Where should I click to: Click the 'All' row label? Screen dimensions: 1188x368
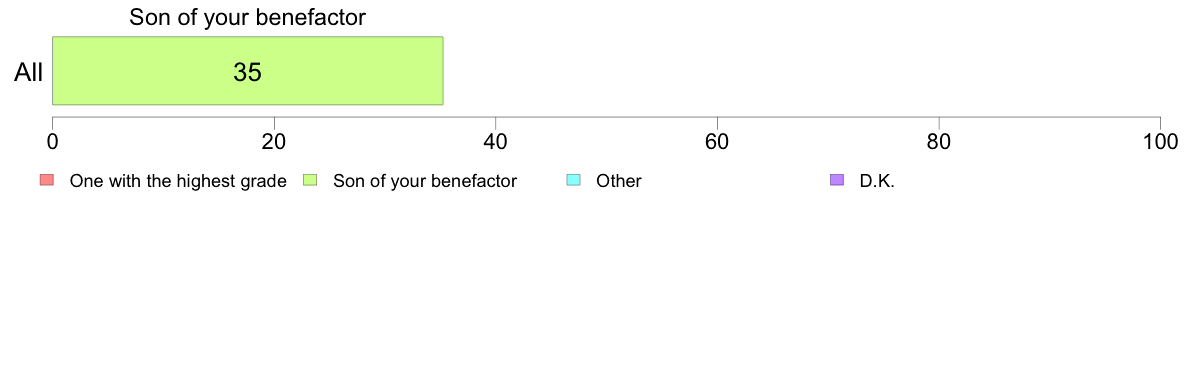click(29, 73)
